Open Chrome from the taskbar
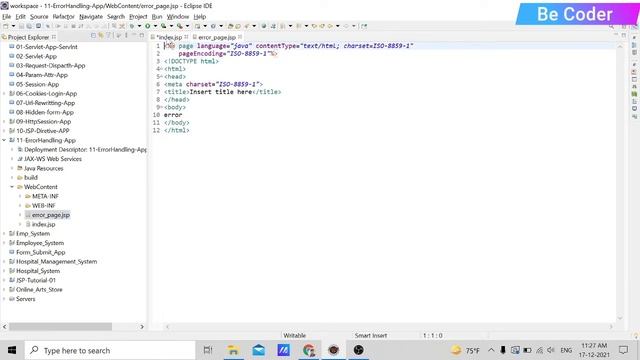Viewport: 640px width, 360px height. point(309,350)
